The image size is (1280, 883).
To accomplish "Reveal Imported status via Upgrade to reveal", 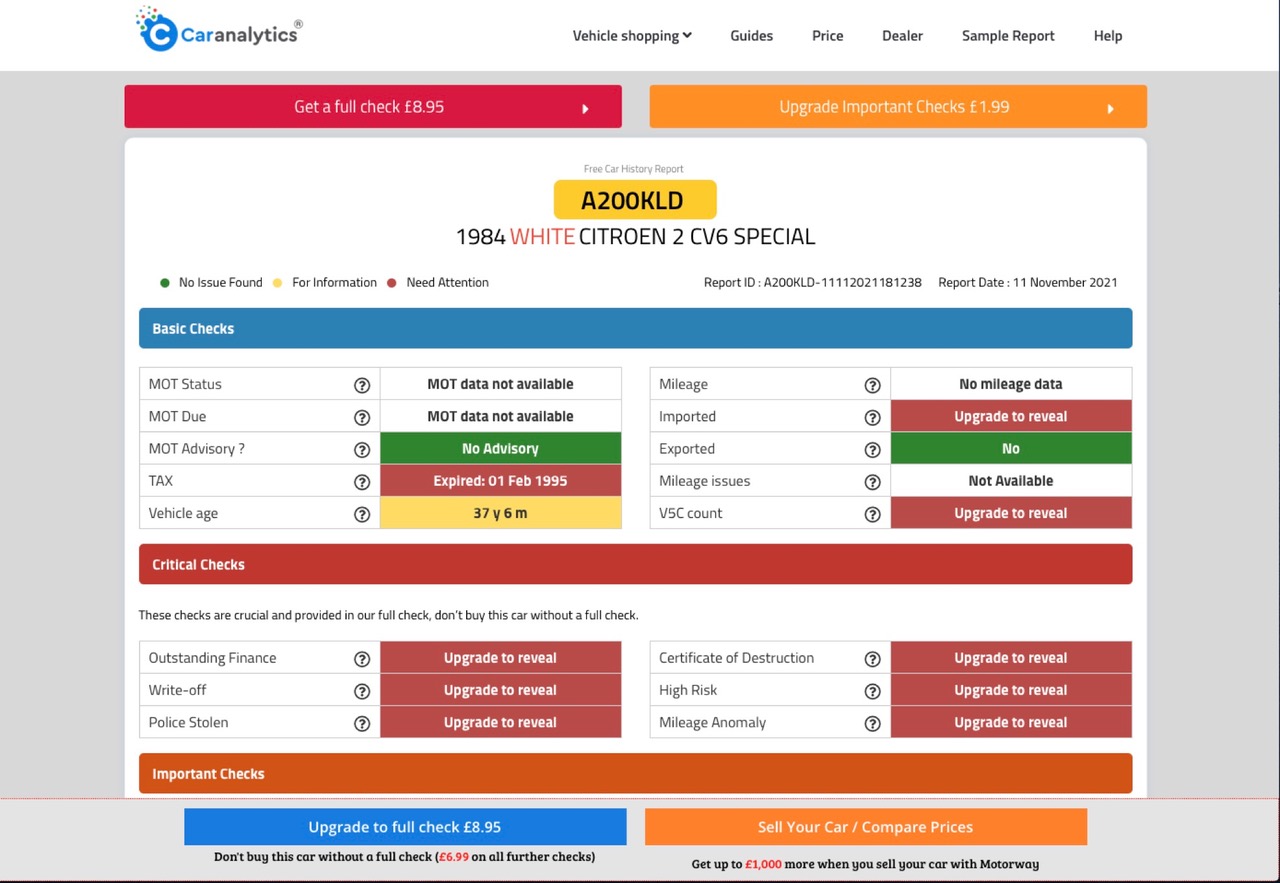I will coord(1010,416).
